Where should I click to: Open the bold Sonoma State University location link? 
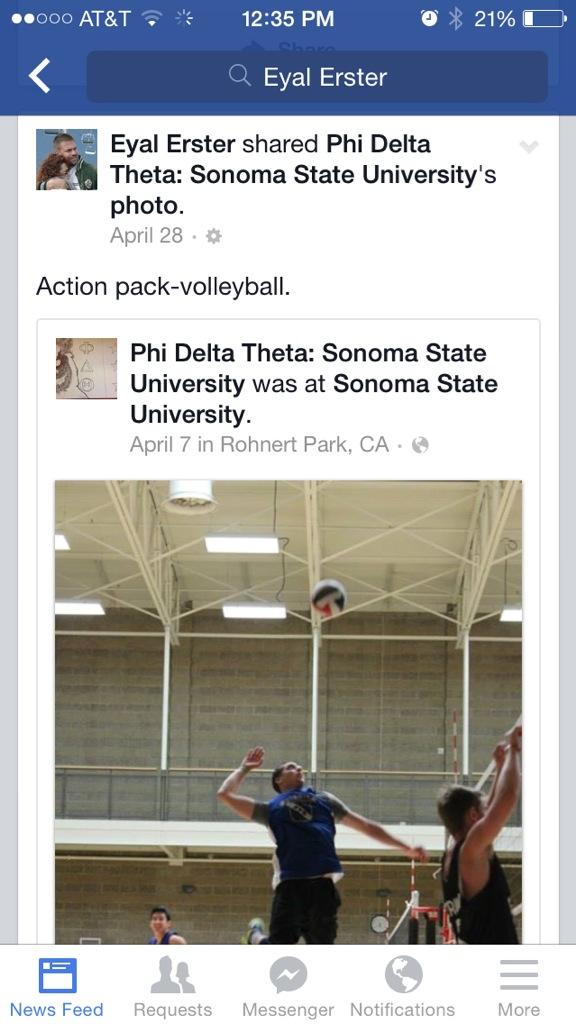point(313,399)
